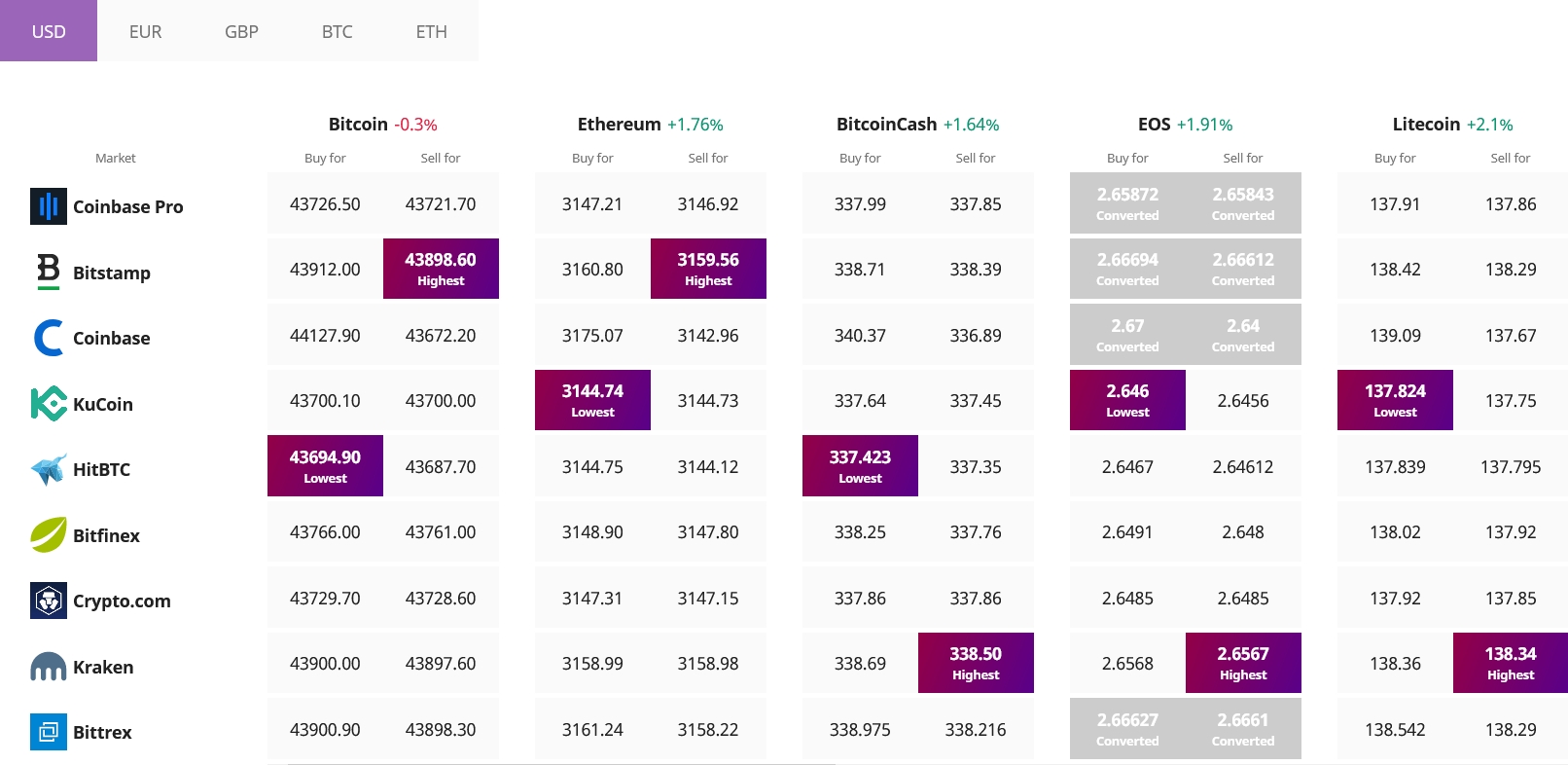Image resolution: width=1568 pixels, height=765 pixels.
Task: Open the KuCoin market name link
Action: [103, 404]
